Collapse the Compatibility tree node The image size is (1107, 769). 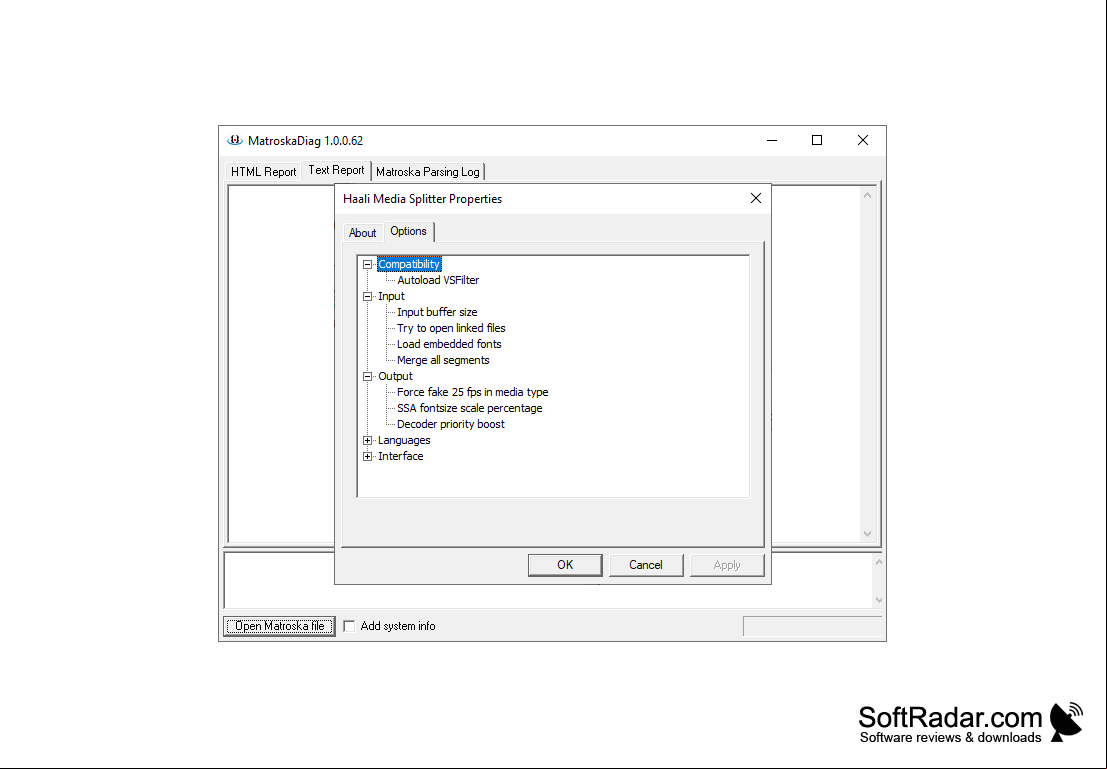(x=367, y=264)
